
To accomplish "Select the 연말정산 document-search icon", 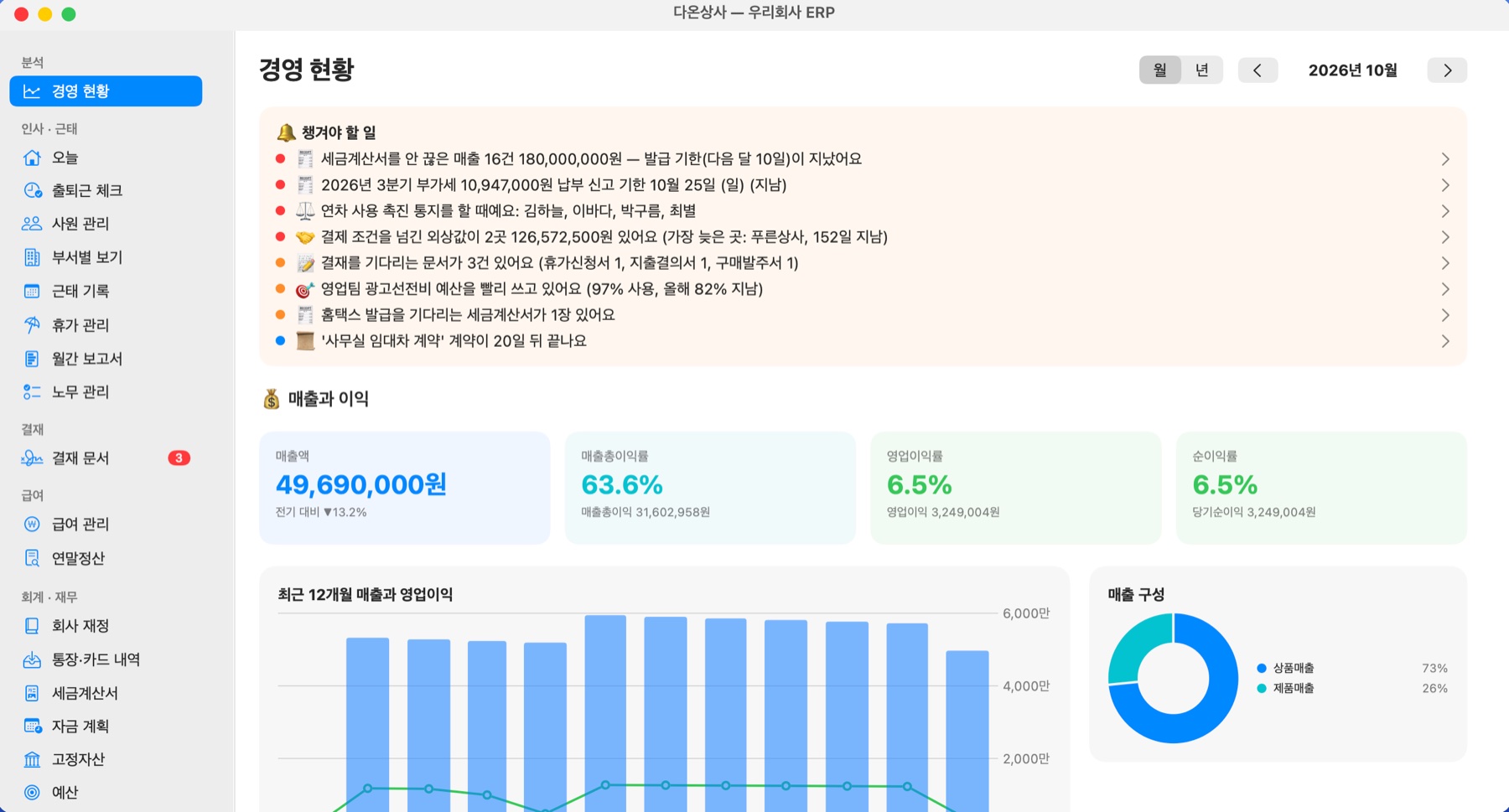I will click(32, 558).
